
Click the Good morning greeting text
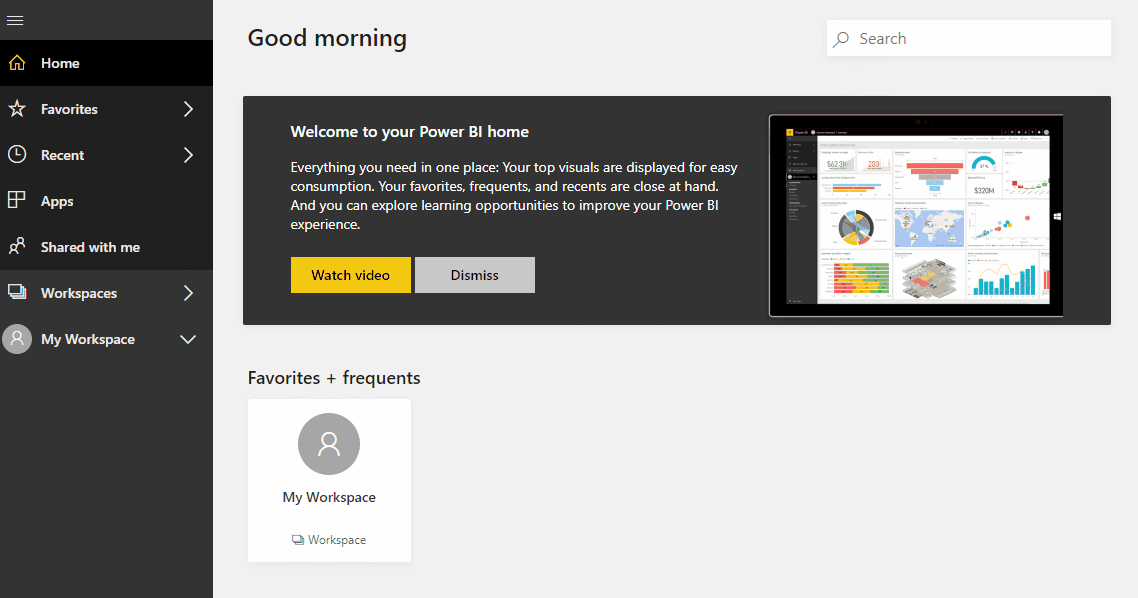327,38
